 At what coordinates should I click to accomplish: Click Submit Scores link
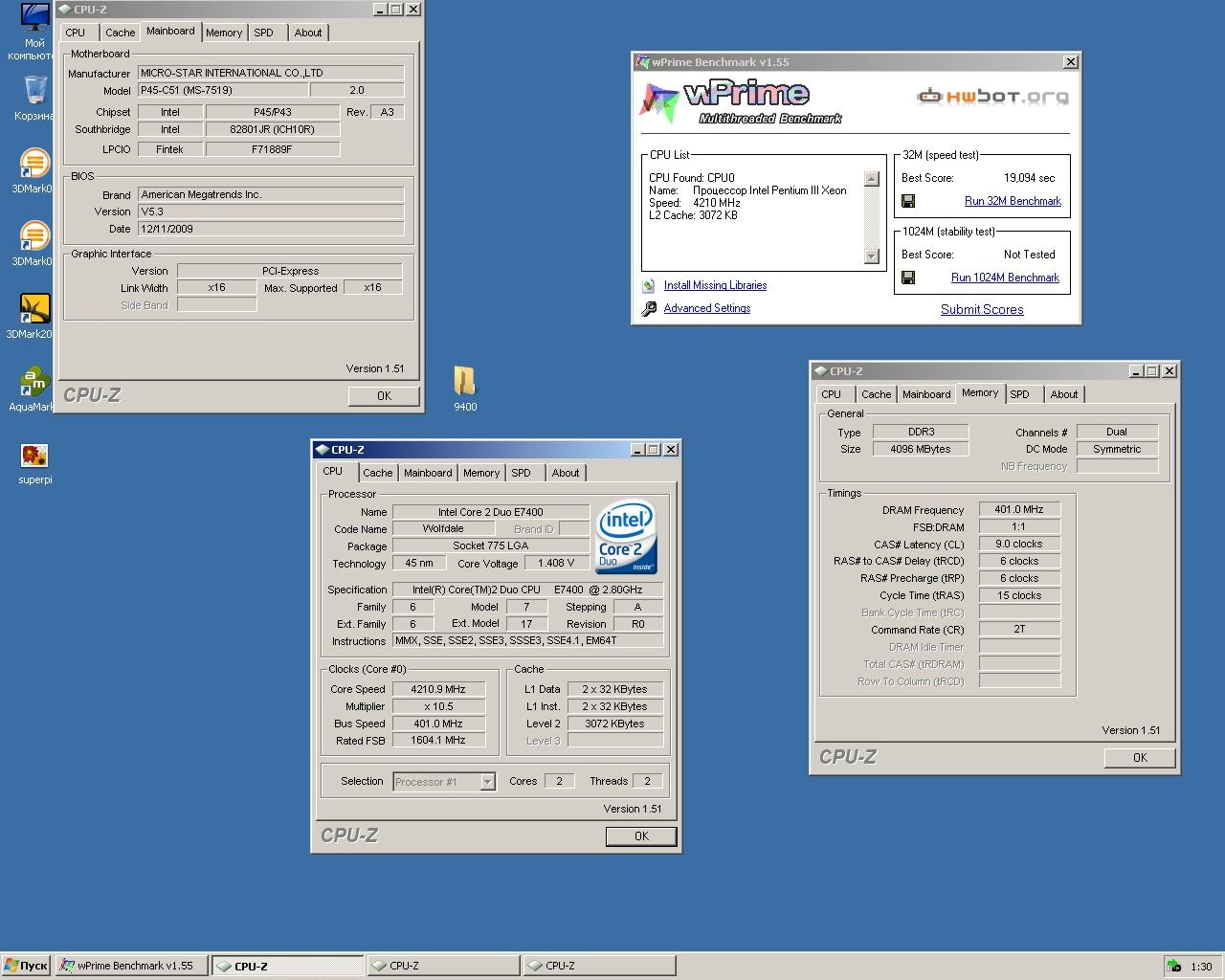point(982,309)
